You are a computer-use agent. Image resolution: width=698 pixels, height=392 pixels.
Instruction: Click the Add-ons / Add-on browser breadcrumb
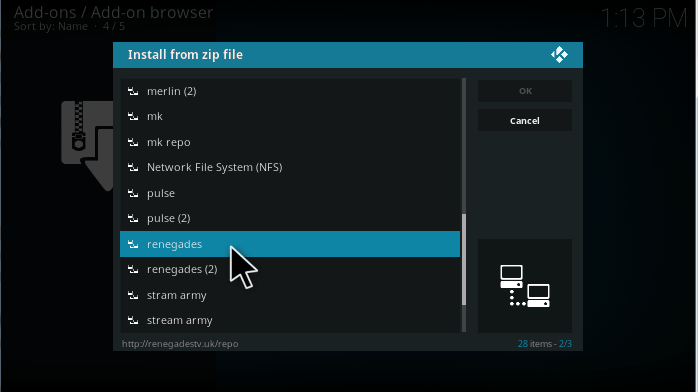click(x=114, y=12)
